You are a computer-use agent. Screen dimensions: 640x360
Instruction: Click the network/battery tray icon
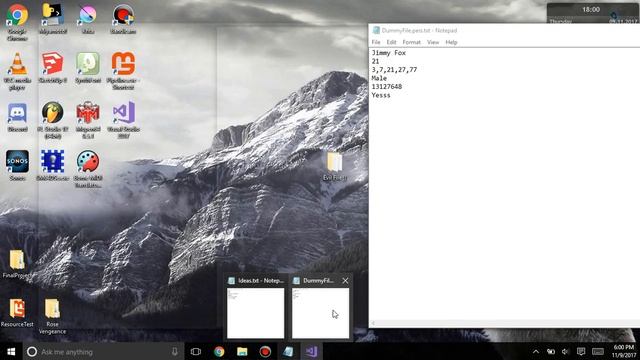point(551,351)
